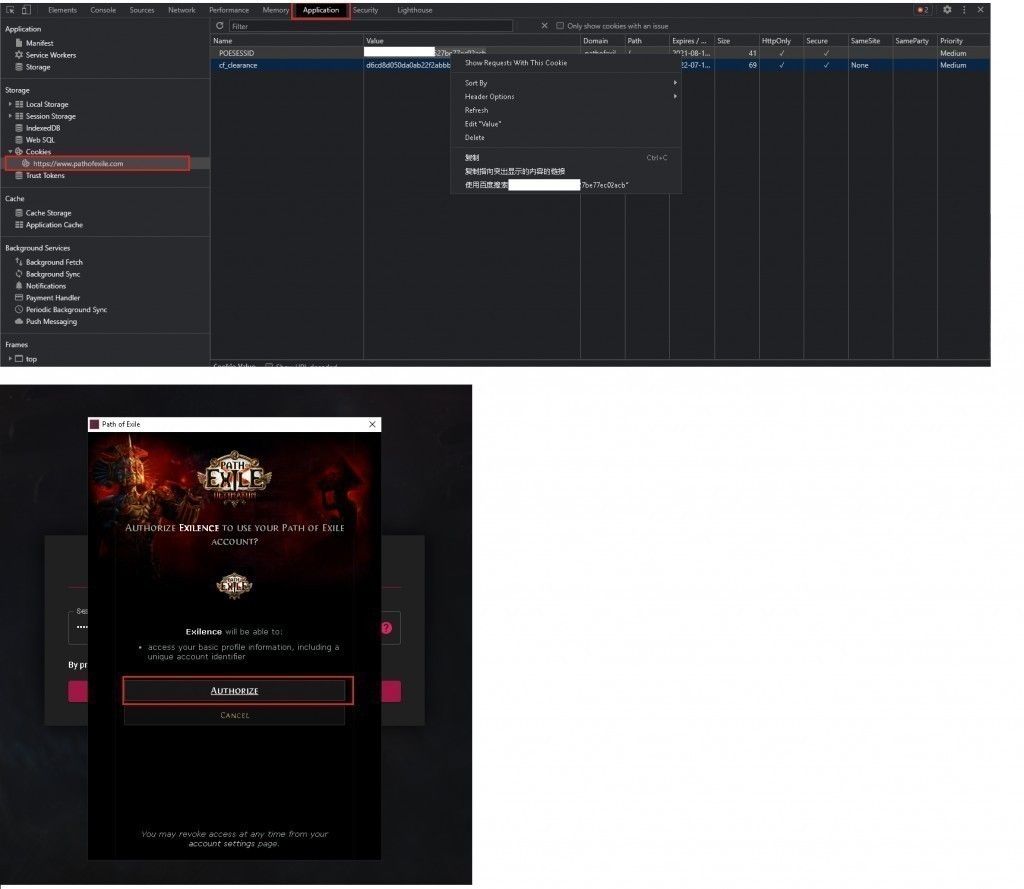1024x889 pixels.
Task: Open DevTools settings gear
Action: coord(947,10)
